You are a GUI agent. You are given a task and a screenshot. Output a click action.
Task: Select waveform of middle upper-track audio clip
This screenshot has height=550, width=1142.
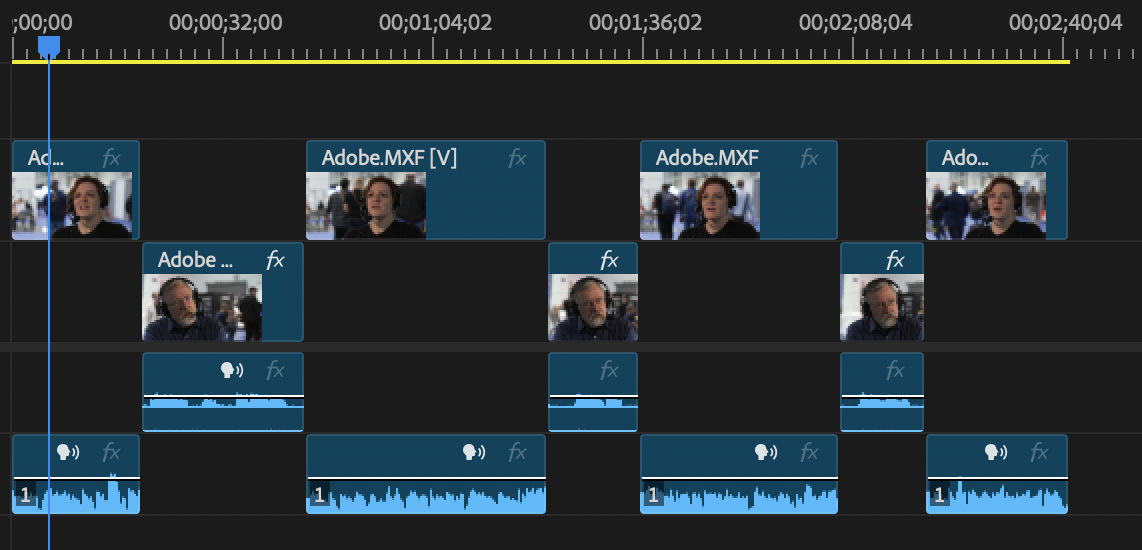[592, 405]
